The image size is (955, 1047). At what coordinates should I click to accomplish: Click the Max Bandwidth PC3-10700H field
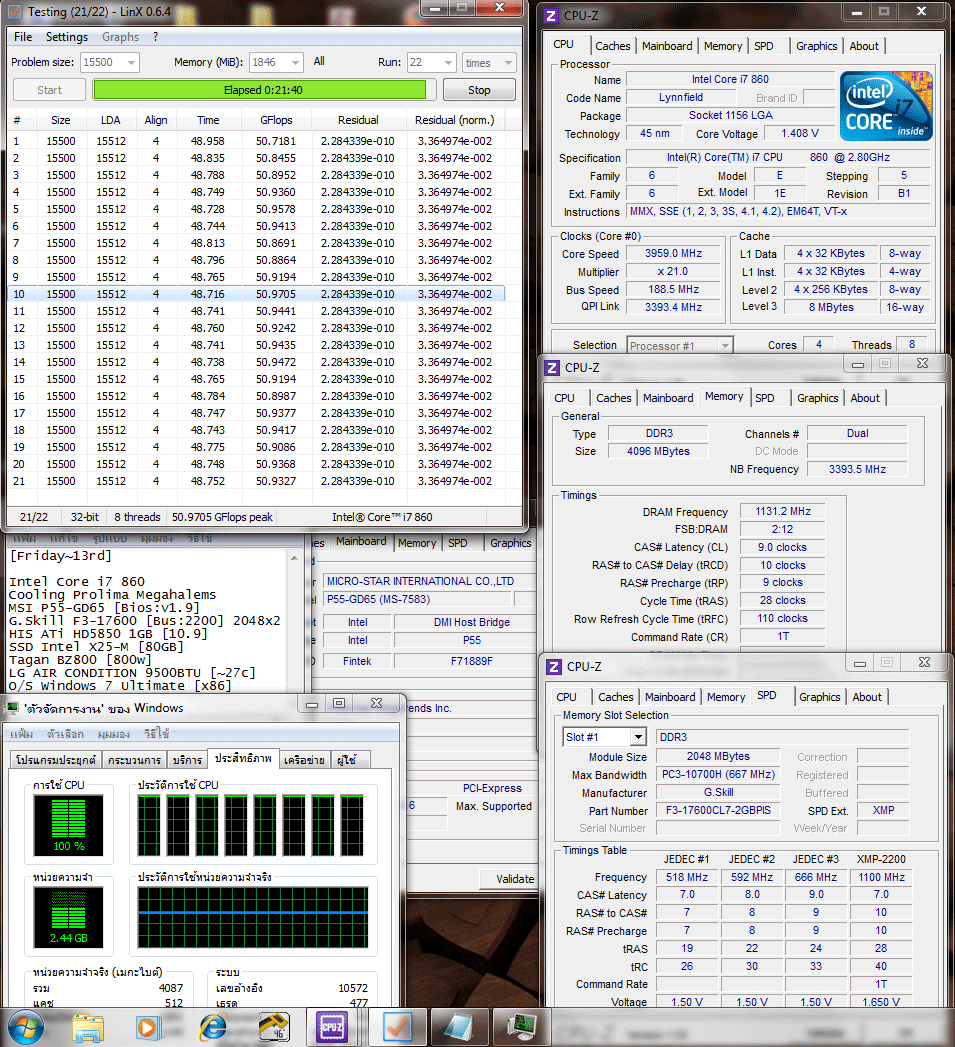tap(718, 775)
